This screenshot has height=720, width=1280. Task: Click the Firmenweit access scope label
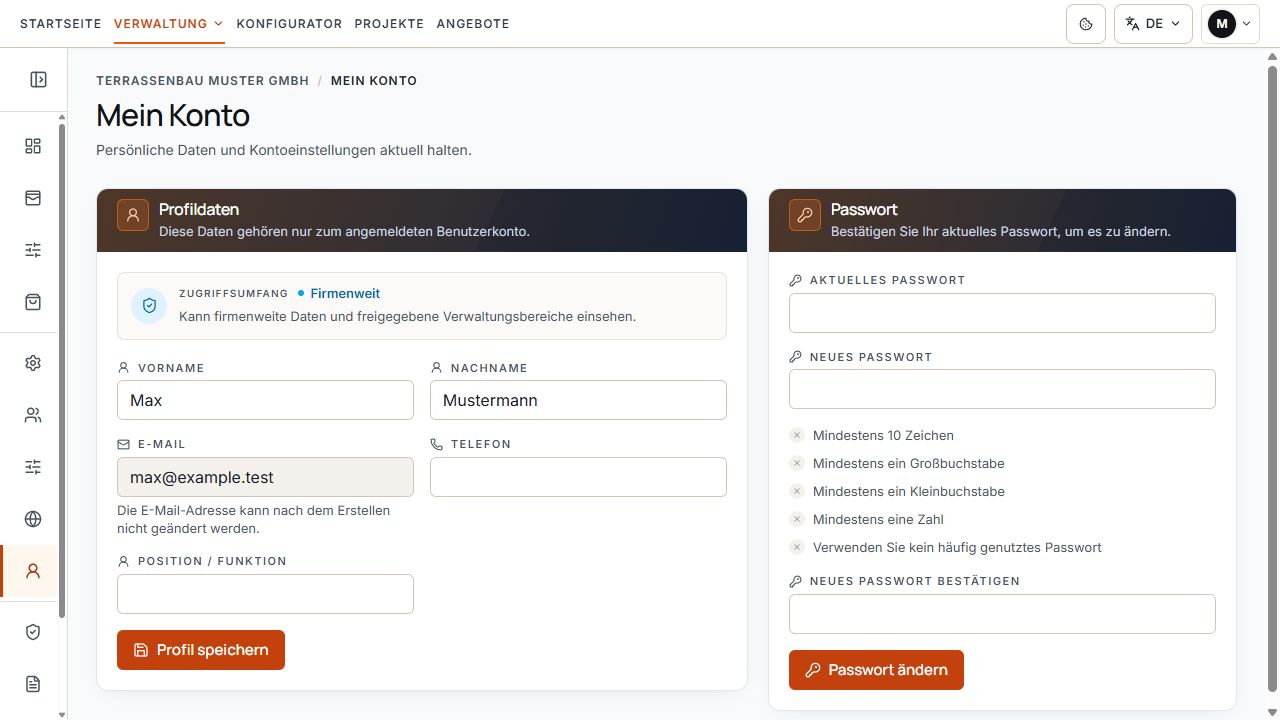(x=345, y=293)
